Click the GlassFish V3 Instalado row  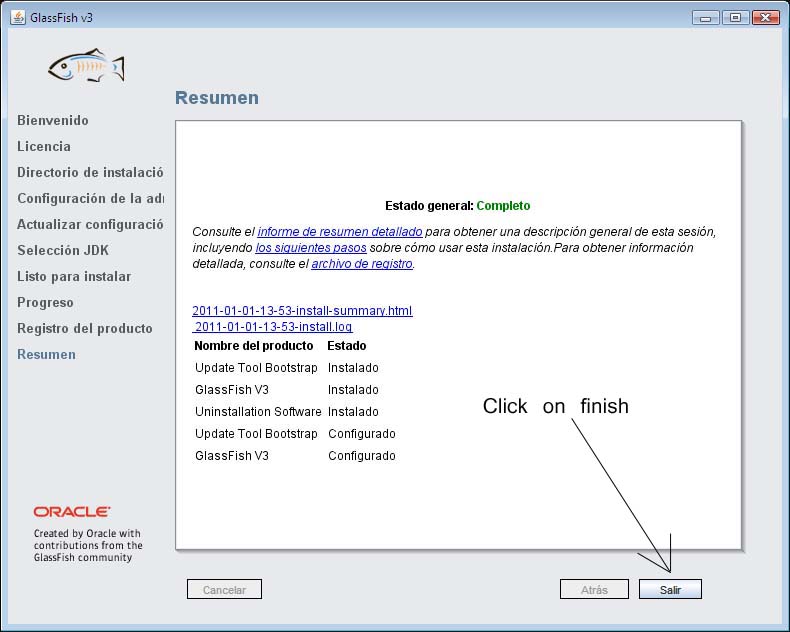point(287,390)
